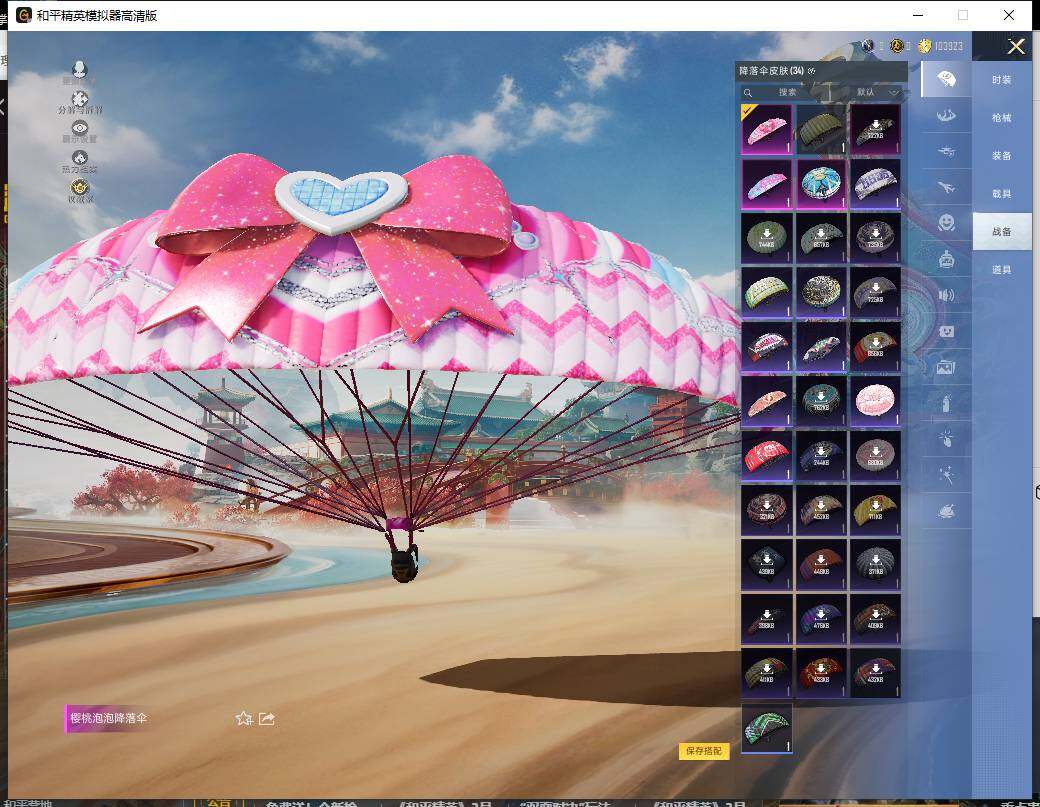The width and height of the screenshot is (1040, 807).
Task: Select the green zigzag parachute in last row
Action: pos(767,728)
